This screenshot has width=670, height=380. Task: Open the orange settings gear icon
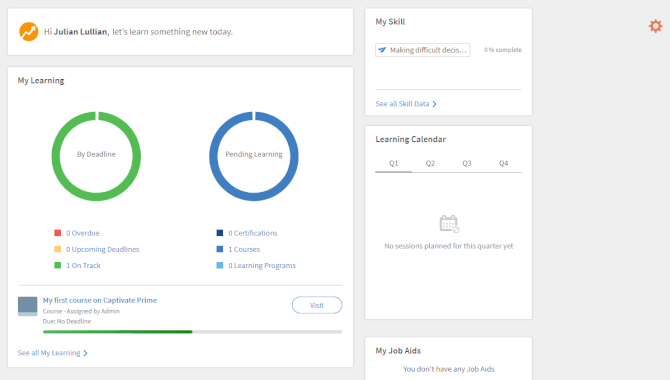click(x=655, y=26)
